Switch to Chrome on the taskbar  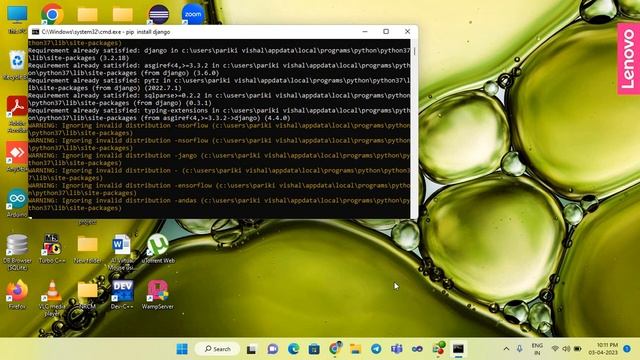[x=335, y=349]
